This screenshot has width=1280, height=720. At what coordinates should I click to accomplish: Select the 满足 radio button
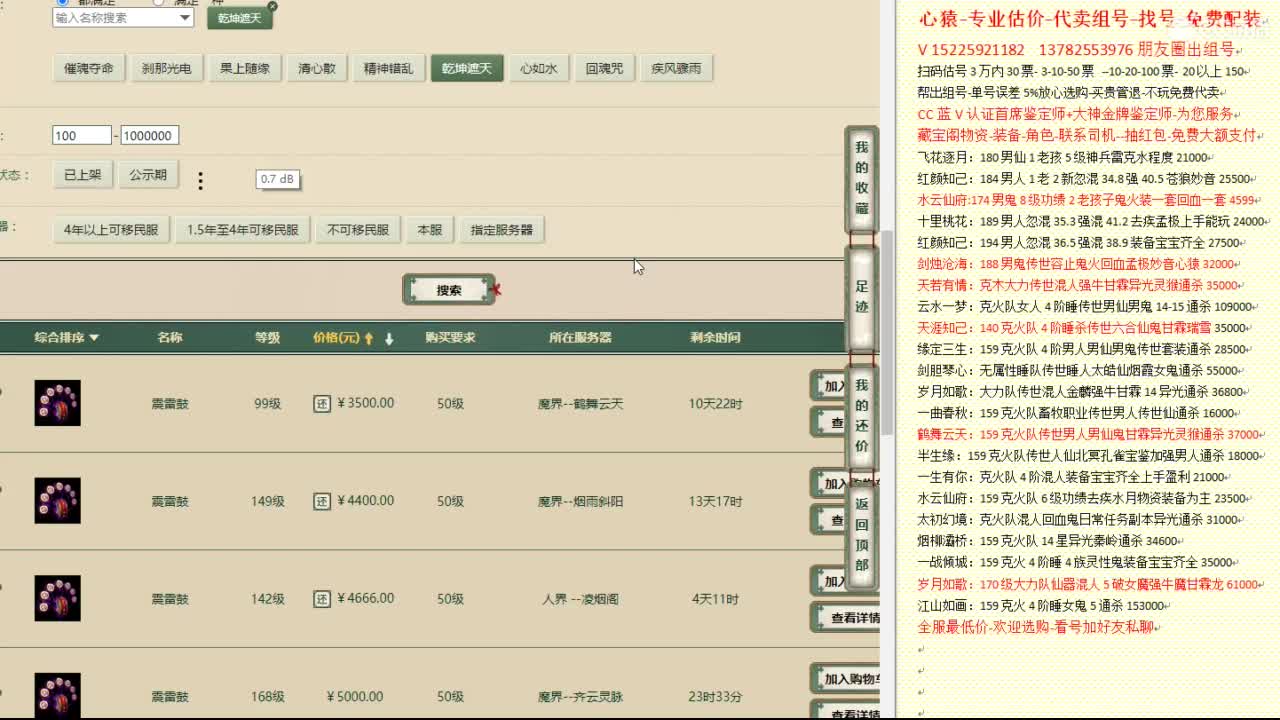[x=158, y=2]
